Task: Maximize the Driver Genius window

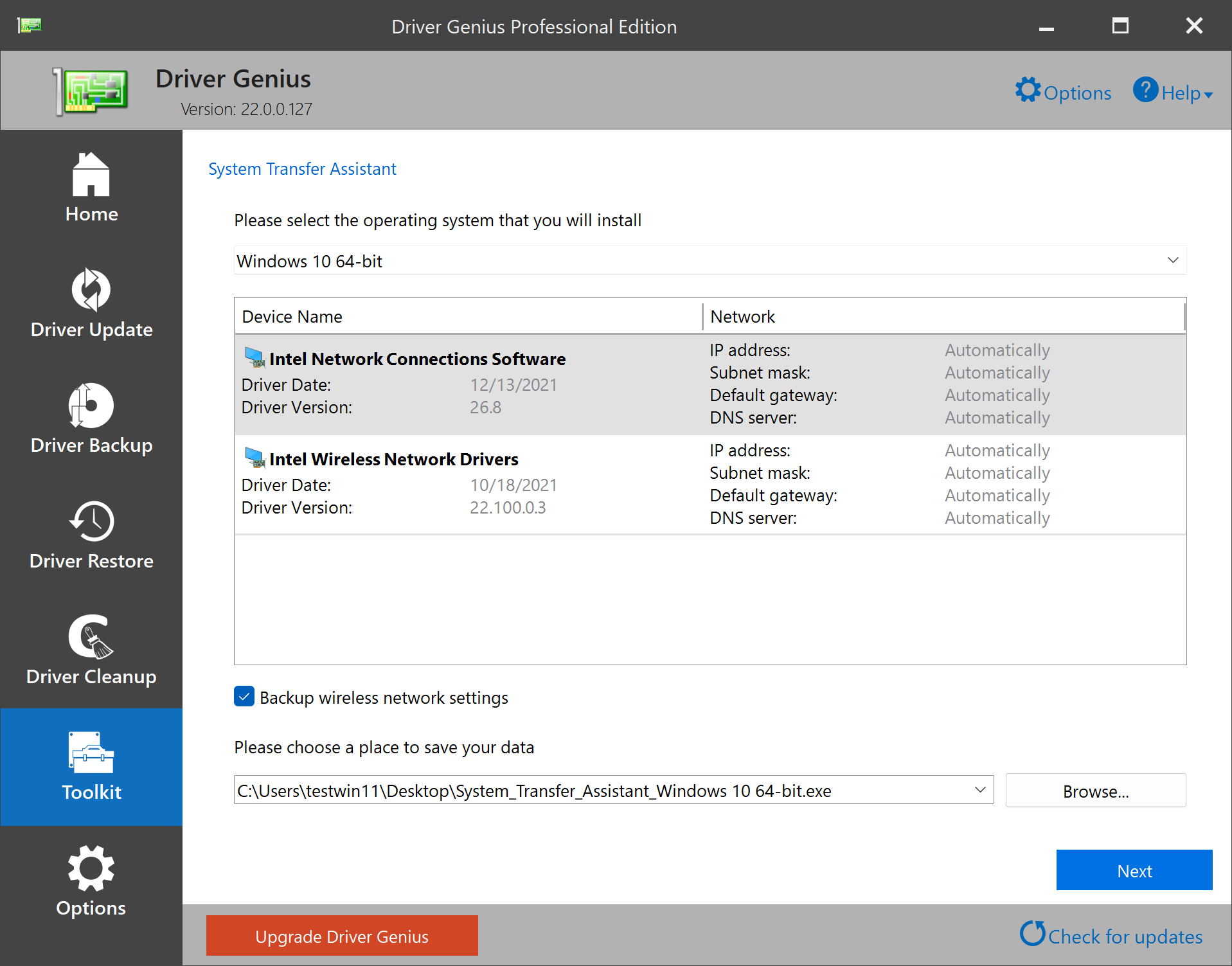Action: click(x=1120, y=26)
